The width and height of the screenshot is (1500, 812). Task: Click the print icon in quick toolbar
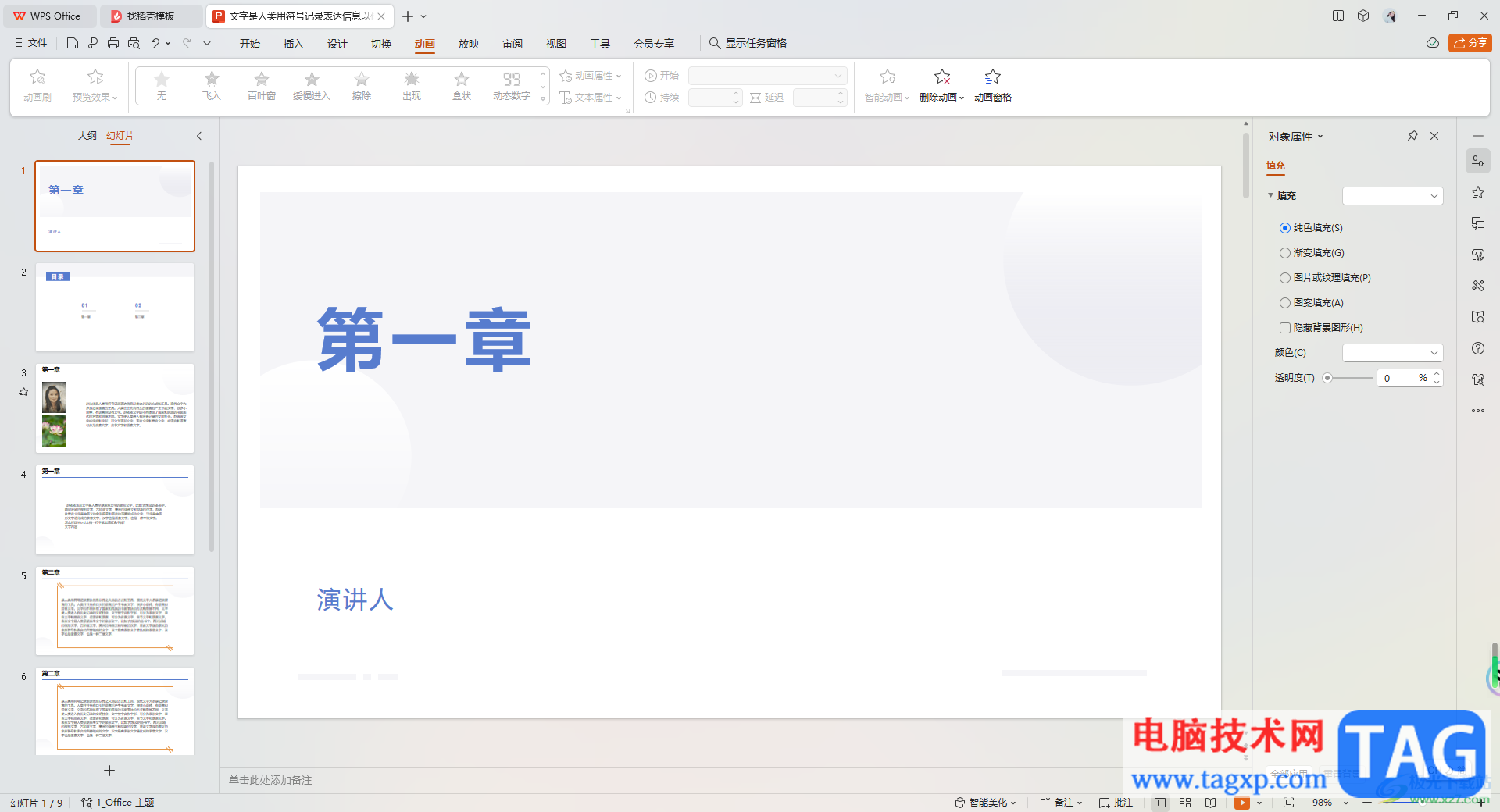pos(113,44)
